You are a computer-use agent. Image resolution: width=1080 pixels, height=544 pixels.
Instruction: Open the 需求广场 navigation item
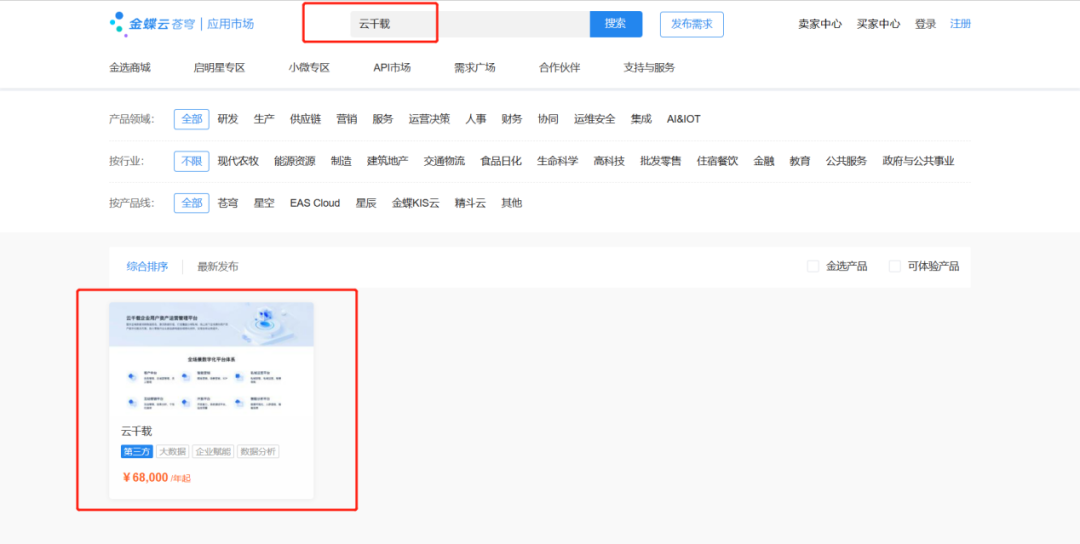[x=475, y=68]
